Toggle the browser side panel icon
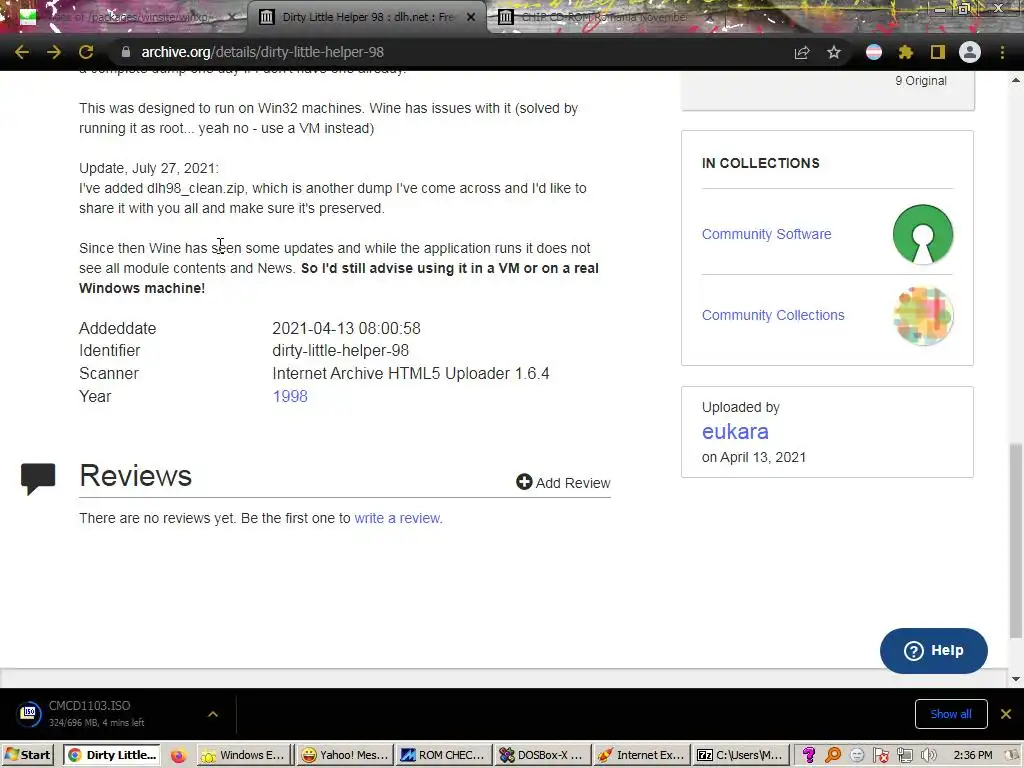Image resolution: width=1024 pixels, height=768 pixels. tap(938, 52)
